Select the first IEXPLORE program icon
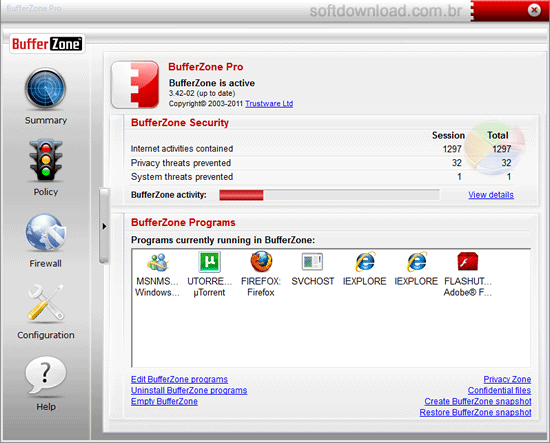This screenshot has height=443, width=550. 365,262
